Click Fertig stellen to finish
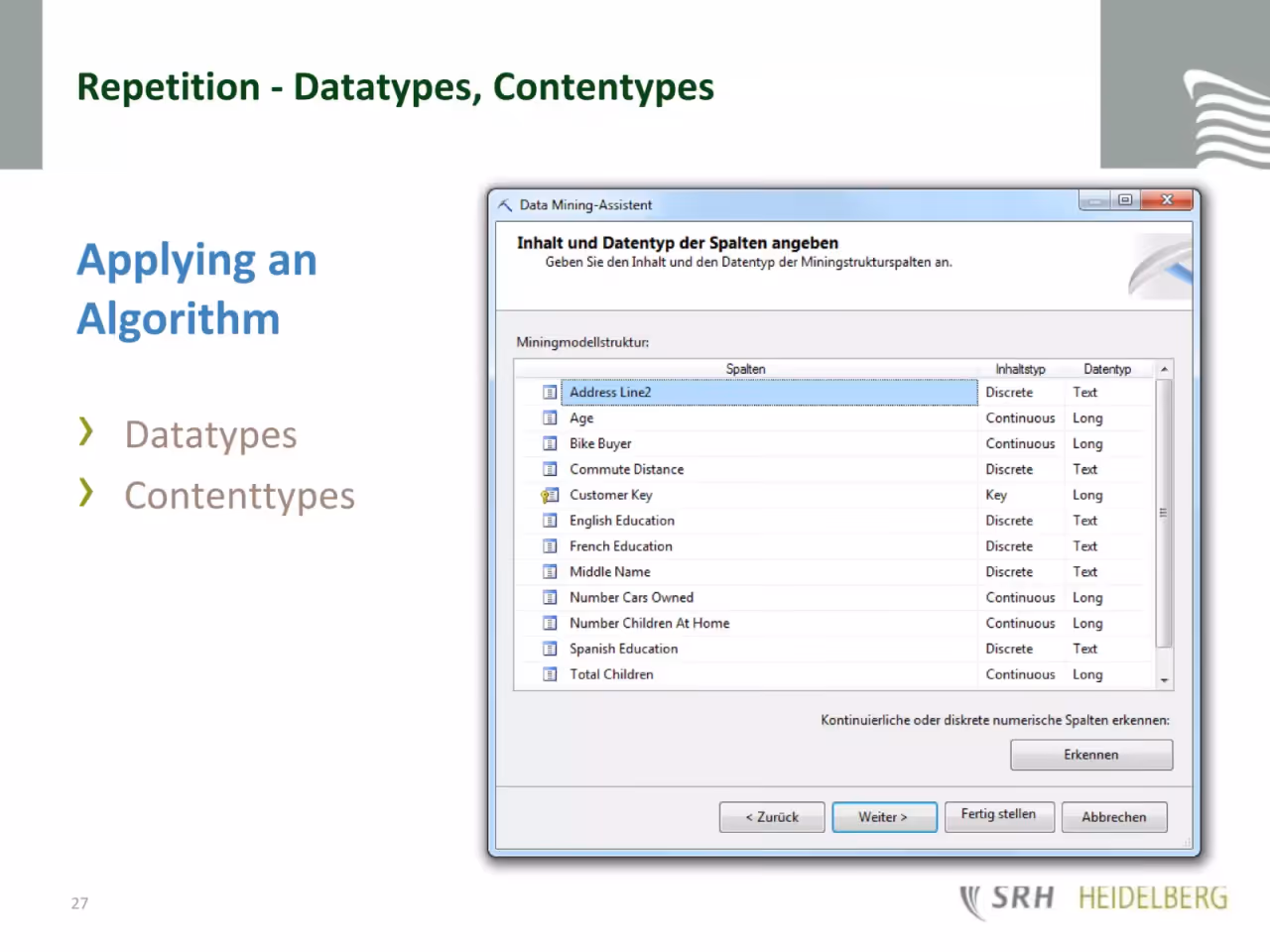The image size is (1270, 952). [999, 815]
